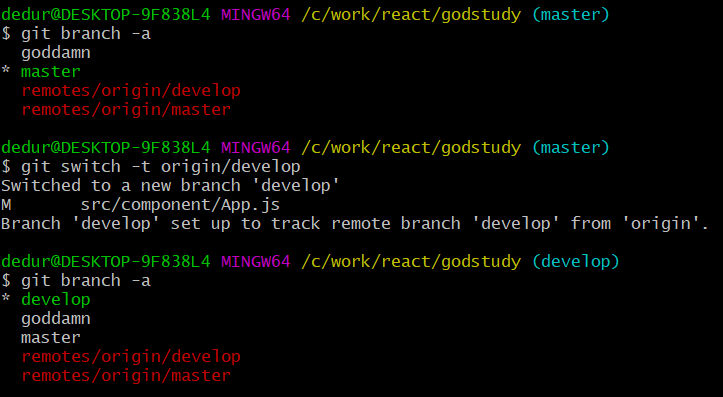Click green 'develop' current branch entry
723x397 pixels.
[56, 300]
